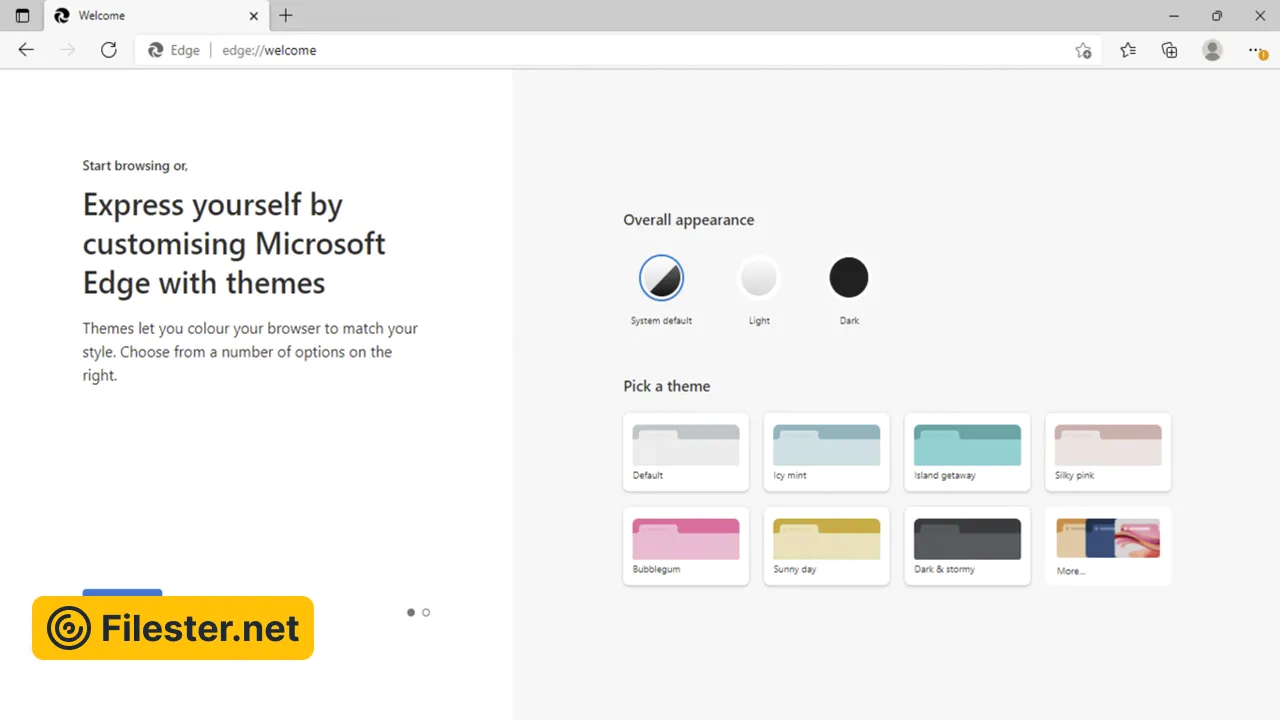Click the address bar showing edge://welcome

point(600,50)
